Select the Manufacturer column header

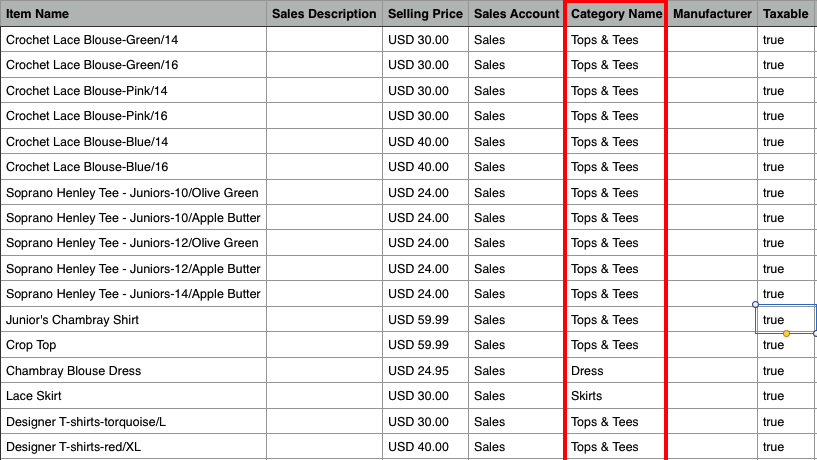pos(712,14)
